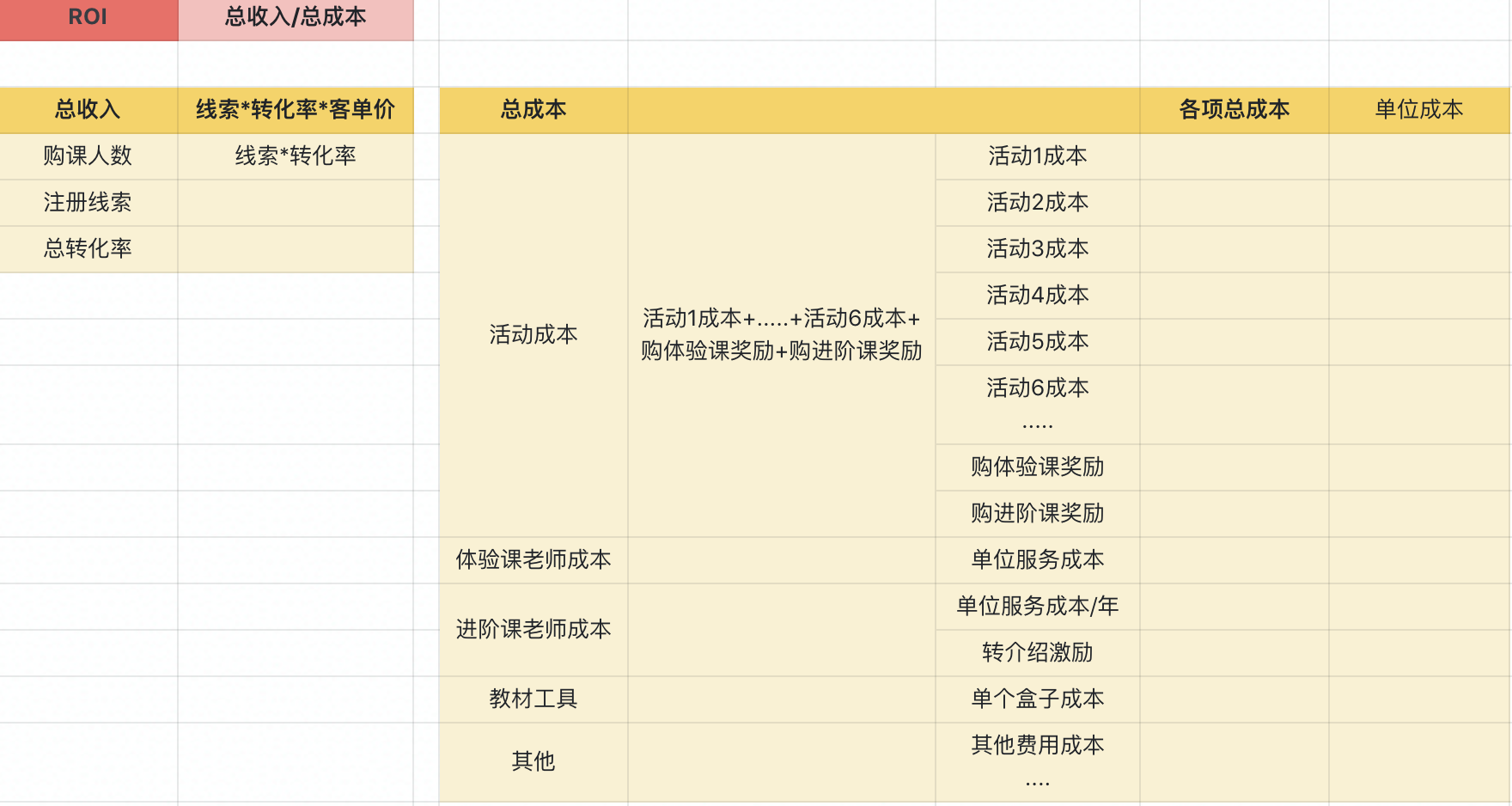Click the 活动4成本 cell
Viewport: 1512px width, 806px height.
(1038, 296)
